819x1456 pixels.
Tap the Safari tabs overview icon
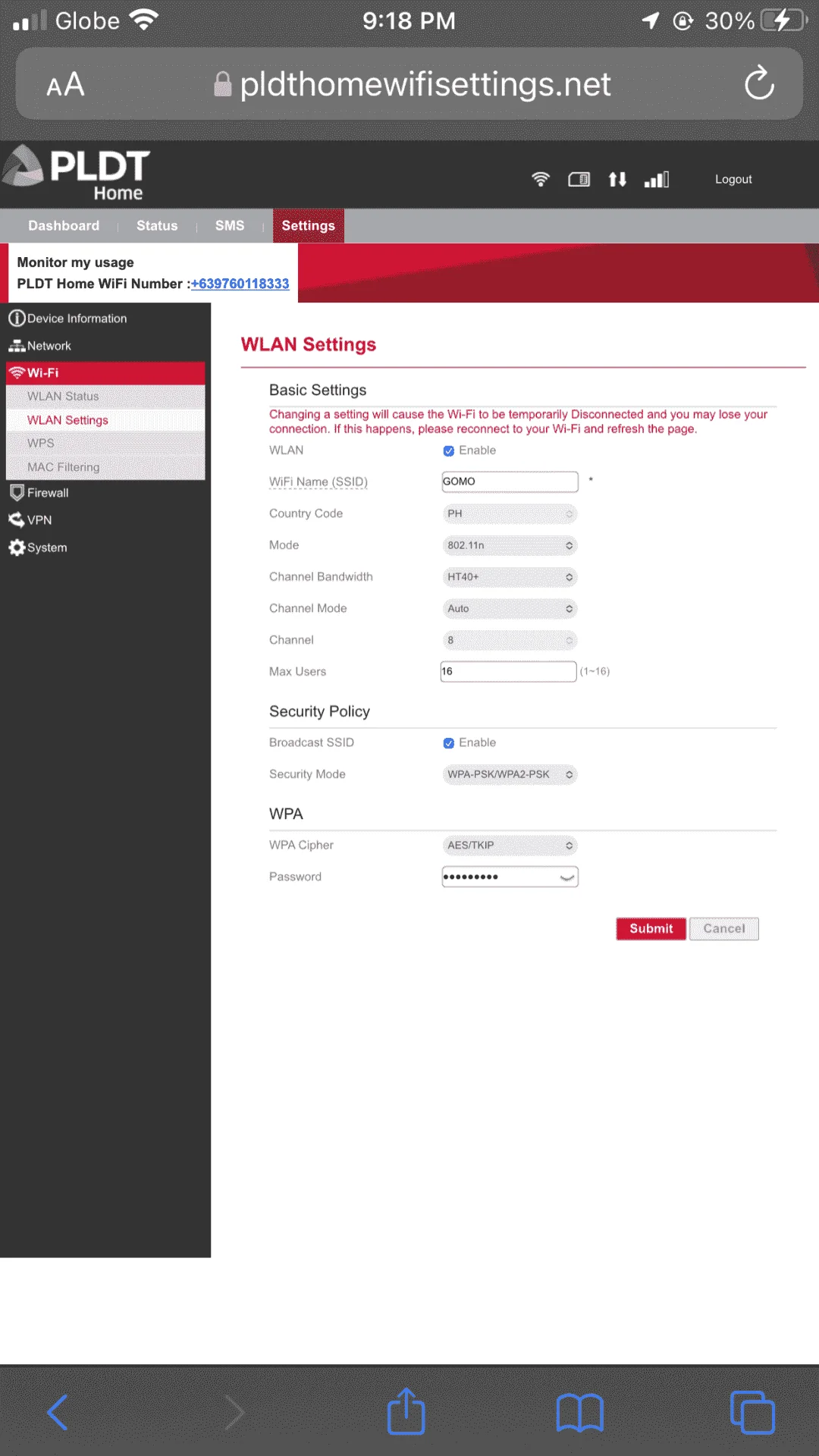[x=752, y=1413]
